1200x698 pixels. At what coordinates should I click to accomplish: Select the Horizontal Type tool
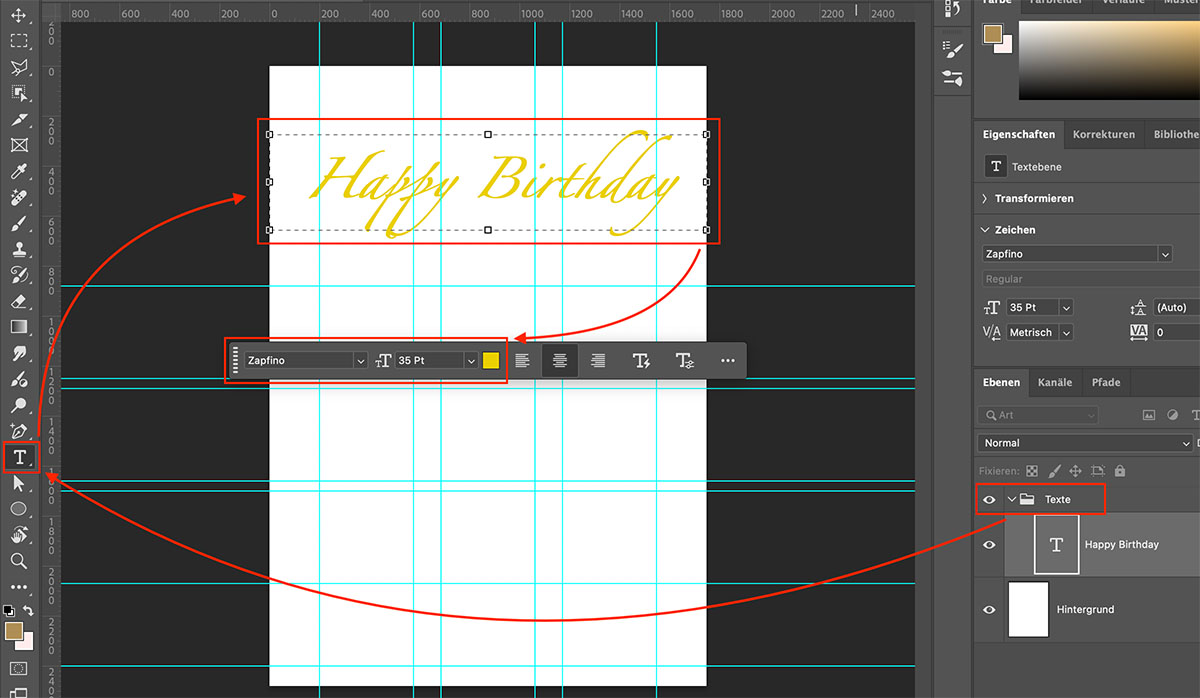click(x=18, y=457)
